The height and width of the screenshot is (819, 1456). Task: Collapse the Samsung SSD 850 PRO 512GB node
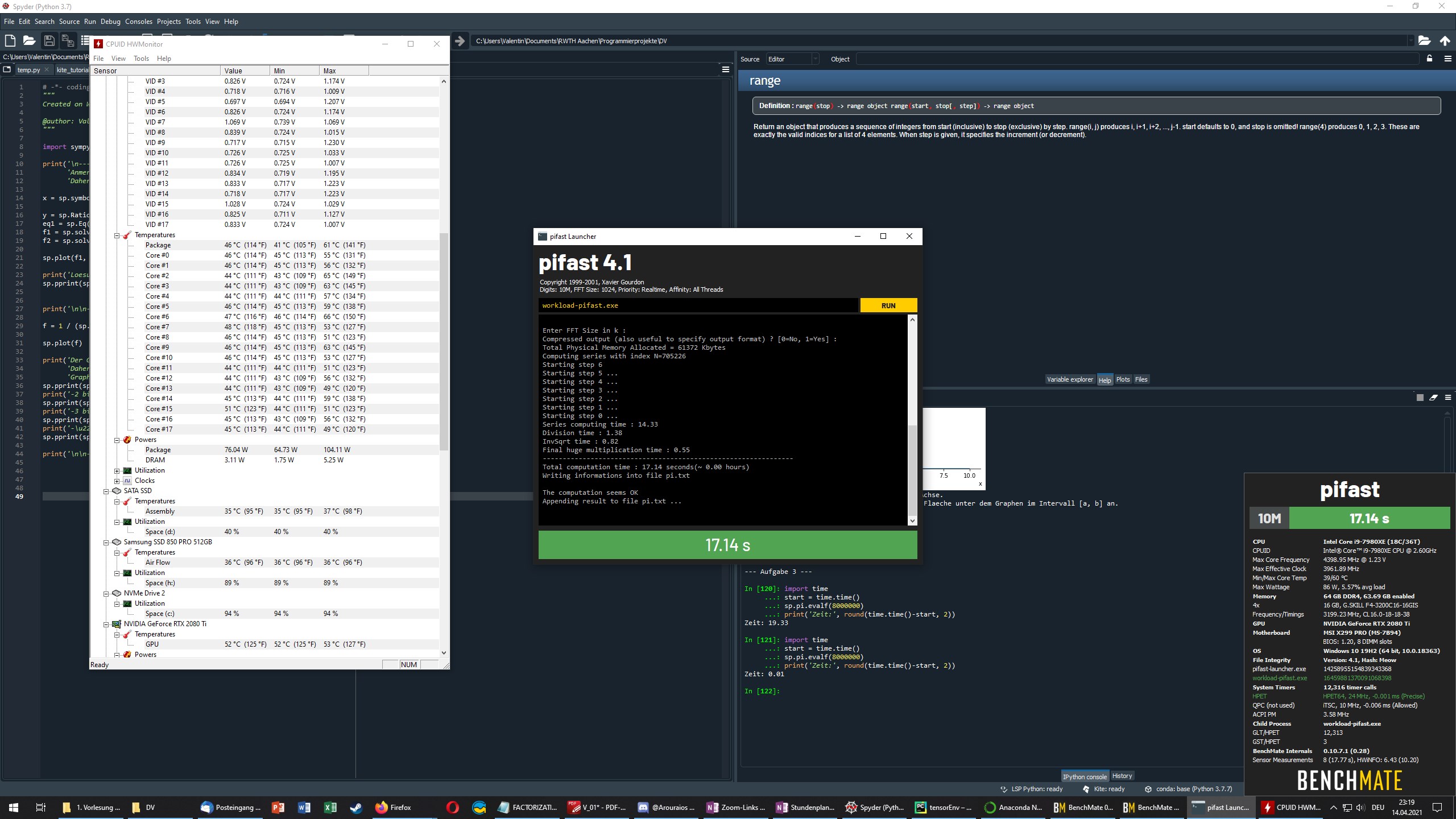coord(106,542)
